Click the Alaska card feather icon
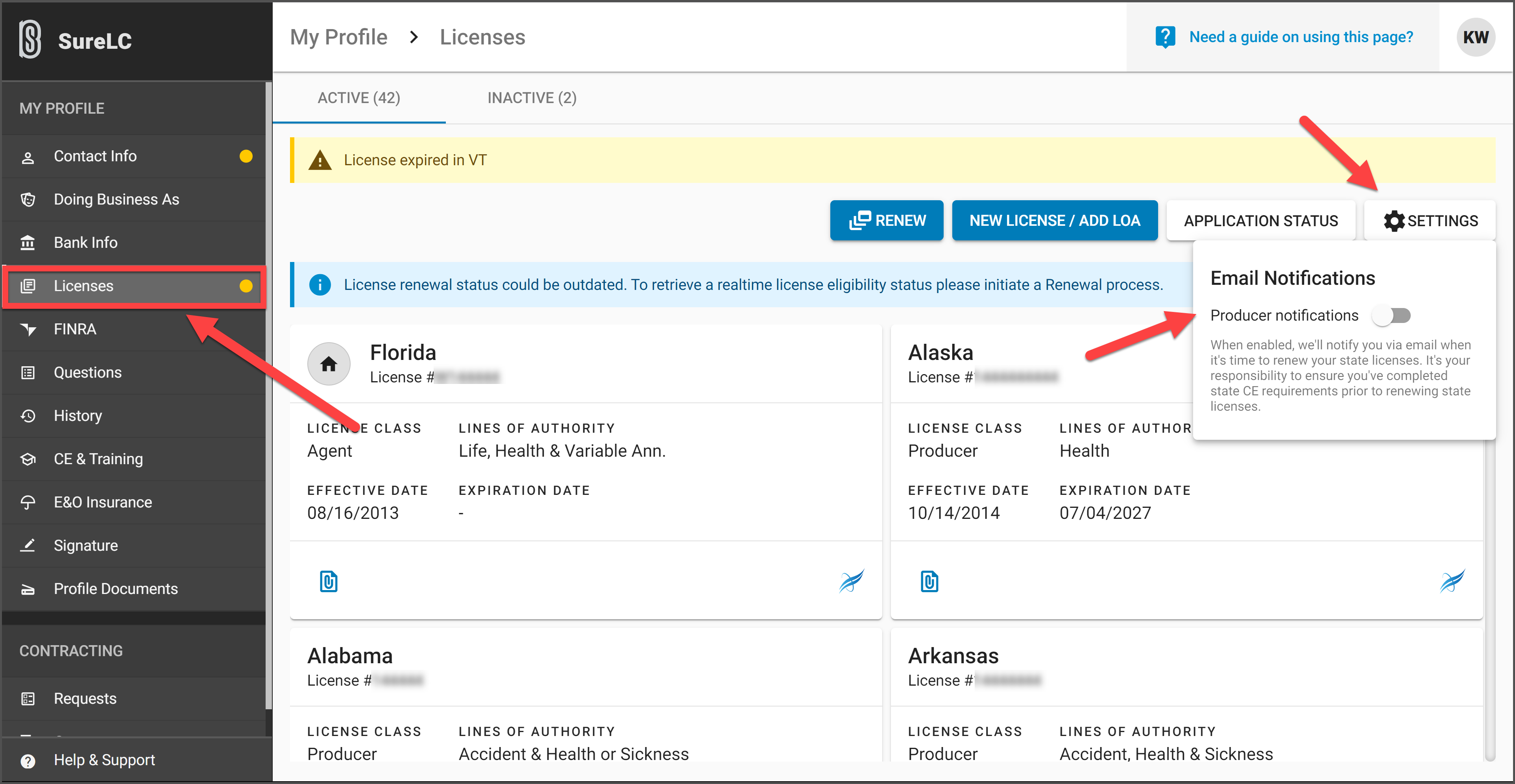 1452,581
